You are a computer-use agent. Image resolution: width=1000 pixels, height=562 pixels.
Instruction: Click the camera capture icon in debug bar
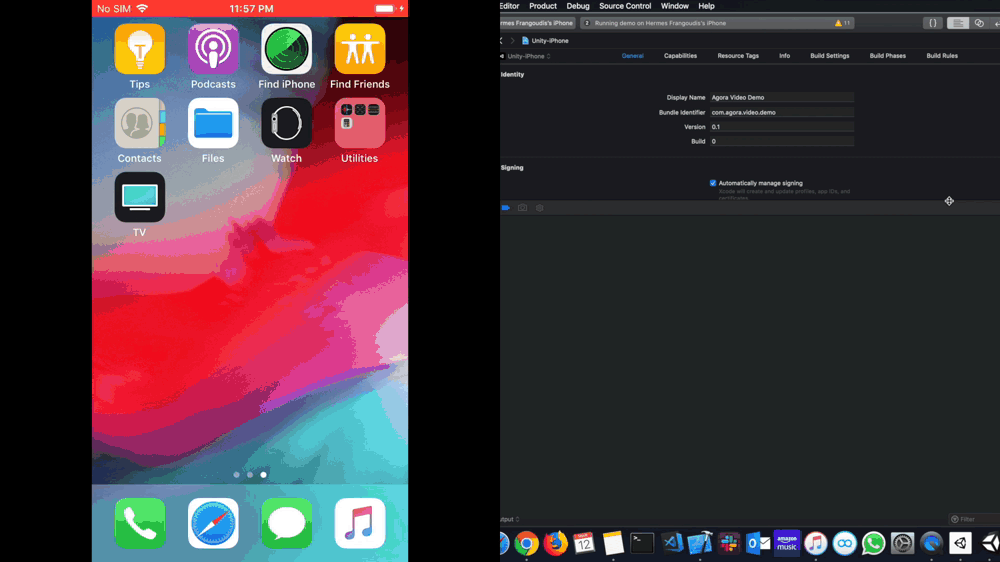click(x=522, y=208)
